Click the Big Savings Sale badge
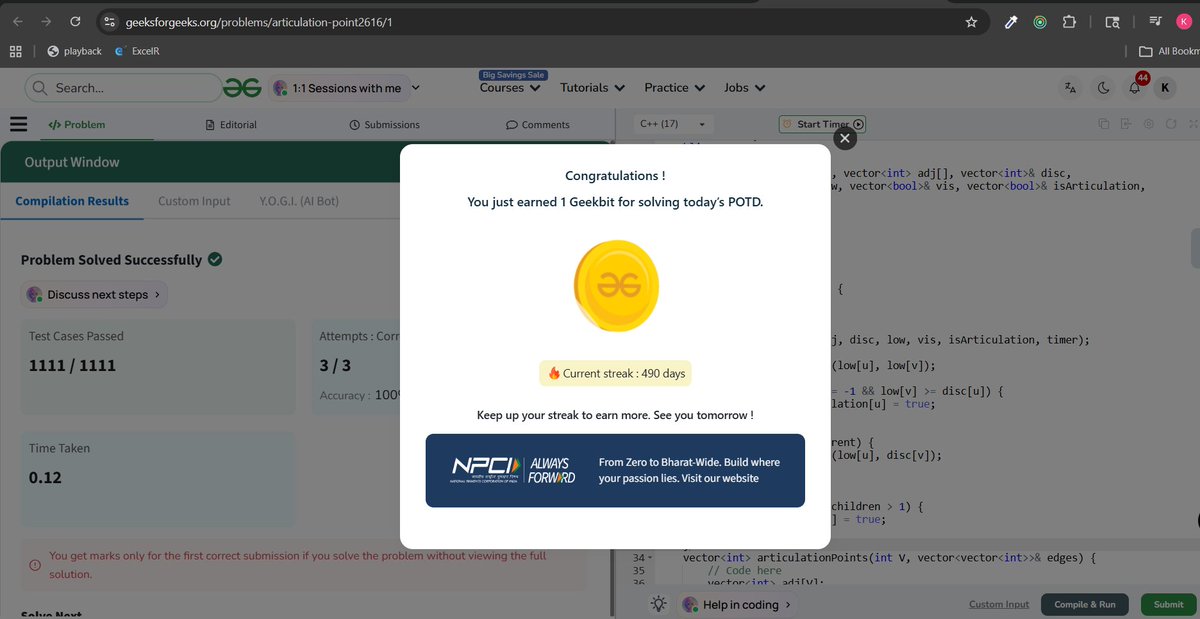The image size is (1200, 619). pos(513,74)
